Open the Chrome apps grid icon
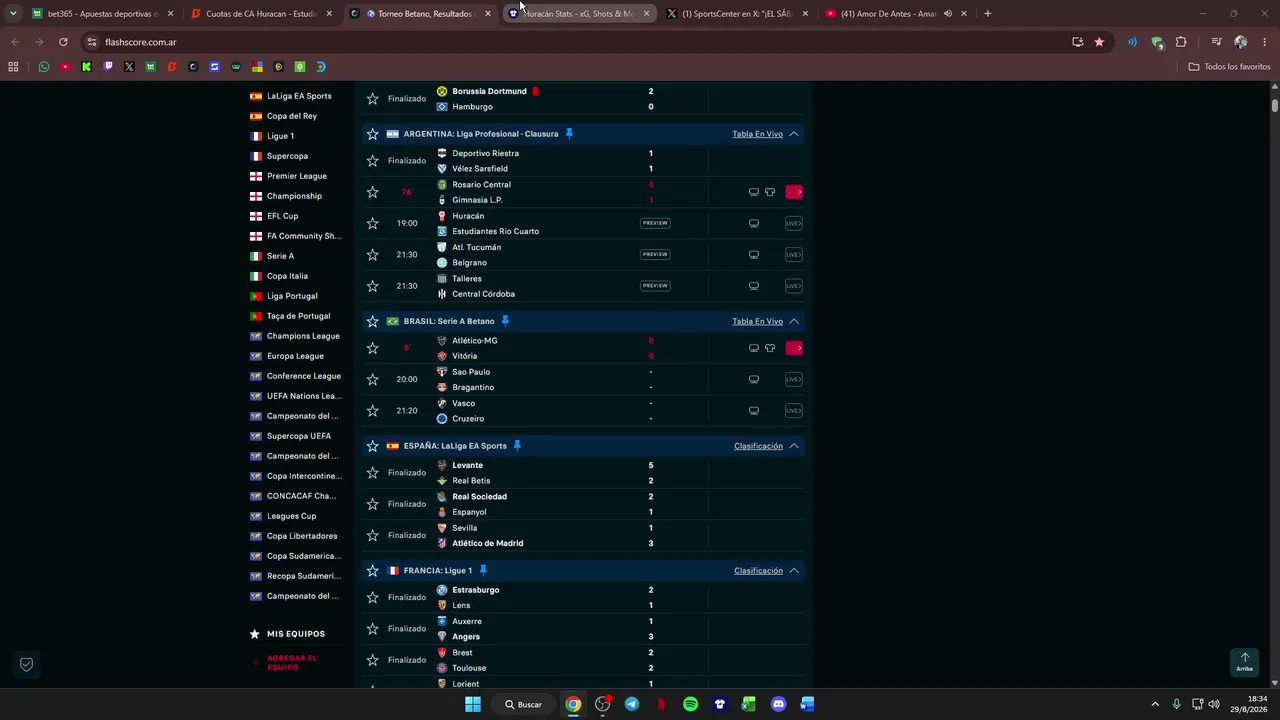The width and height of the screenshot is (1280, 720). pos(13,67)
